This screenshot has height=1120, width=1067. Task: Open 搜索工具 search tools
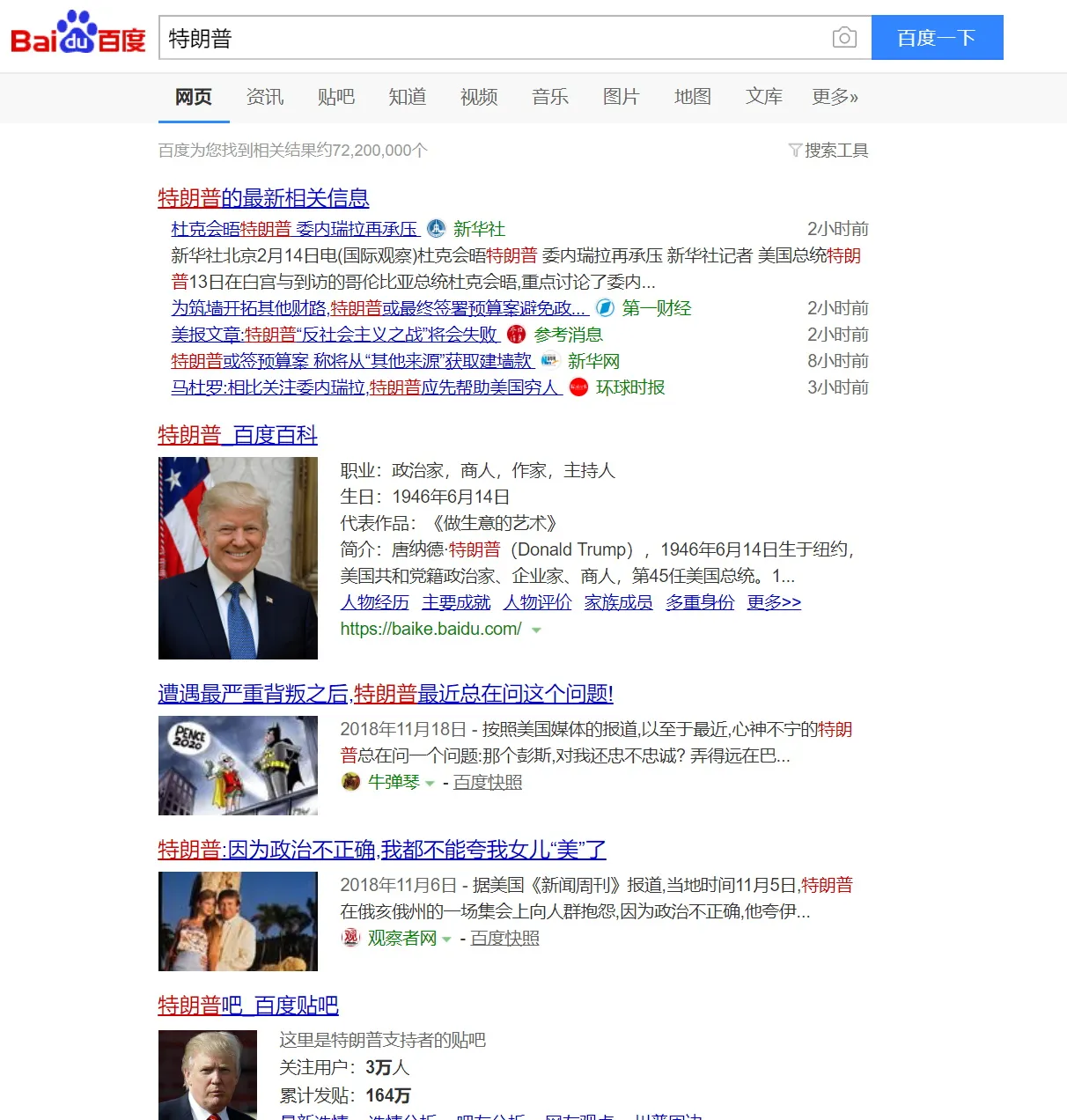click(x=836, y=151)
